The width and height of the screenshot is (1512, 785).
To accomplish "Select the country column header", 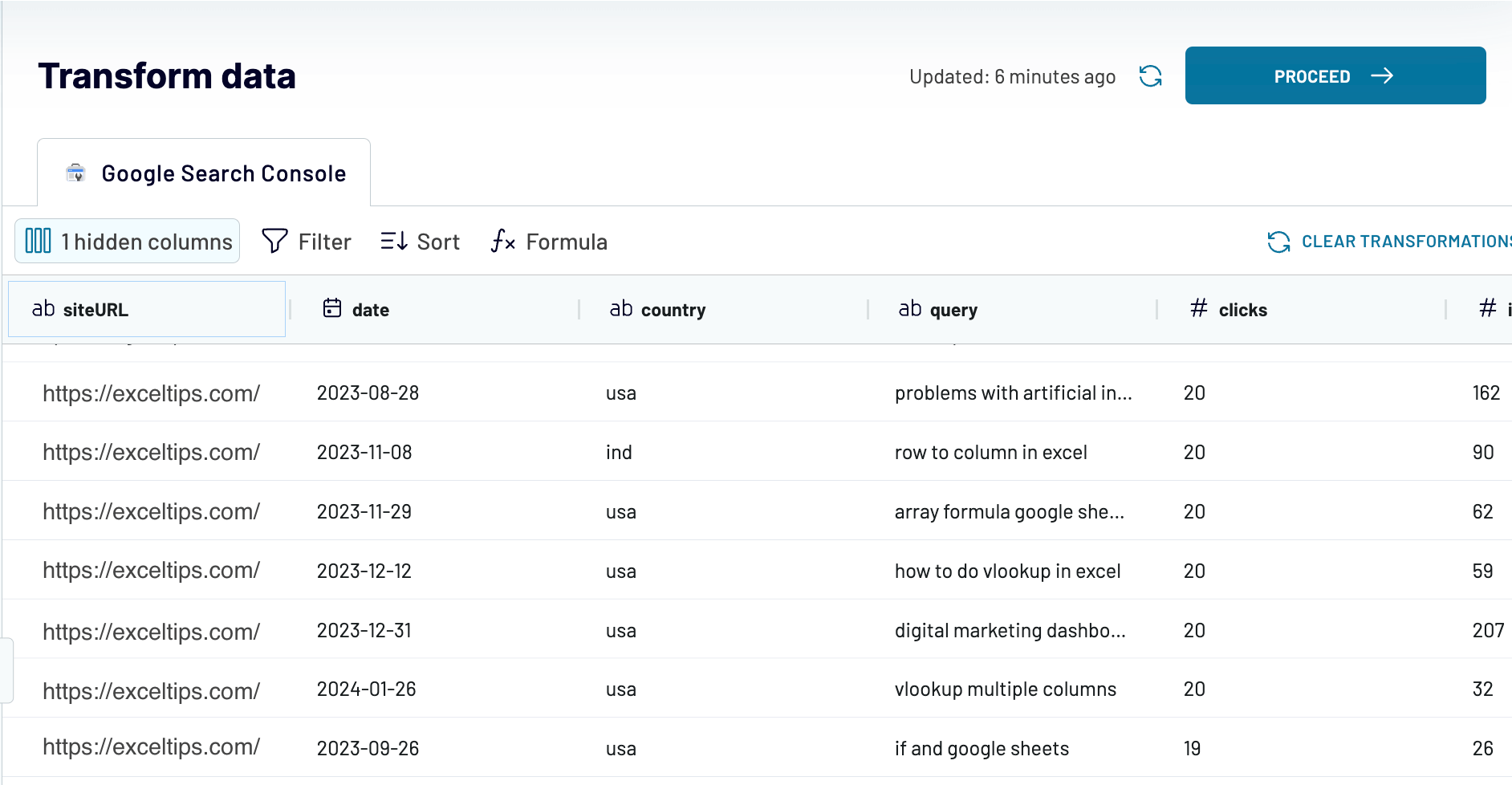I will 722,309.
